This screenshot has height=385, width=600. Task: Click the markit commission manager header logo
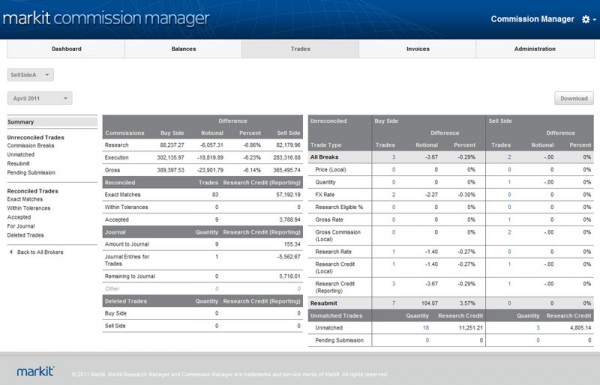(x=106, y=18)
